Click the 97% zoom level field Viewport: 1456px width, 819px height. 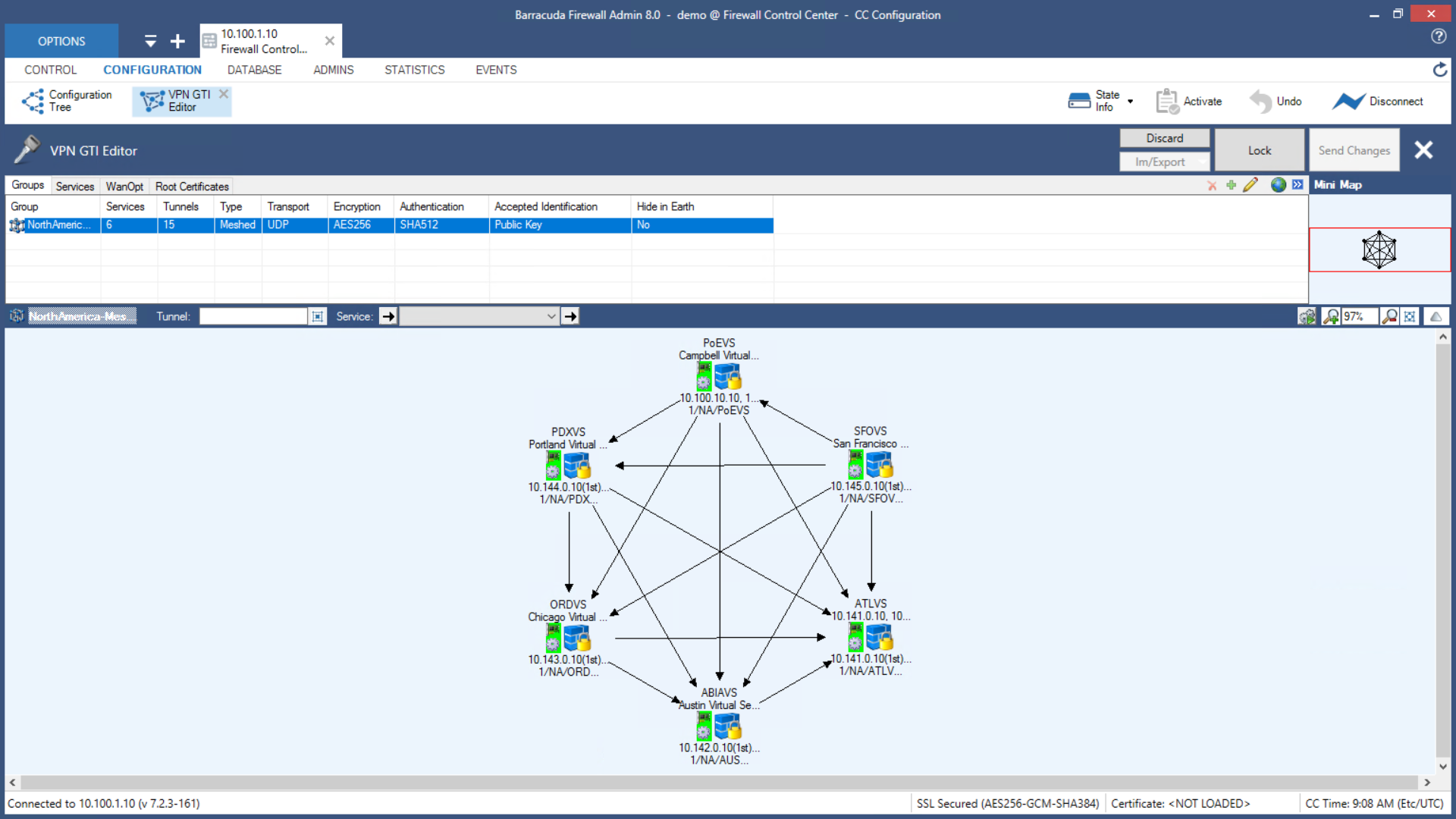coord(1360,316)
